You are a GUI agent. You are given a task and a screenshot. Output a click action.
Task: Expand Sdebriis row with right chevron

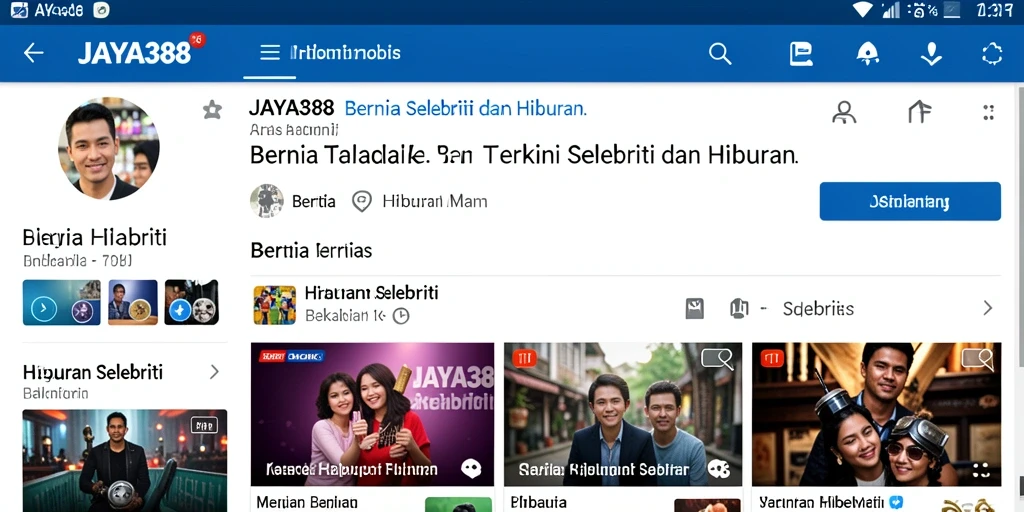point(987,308)
